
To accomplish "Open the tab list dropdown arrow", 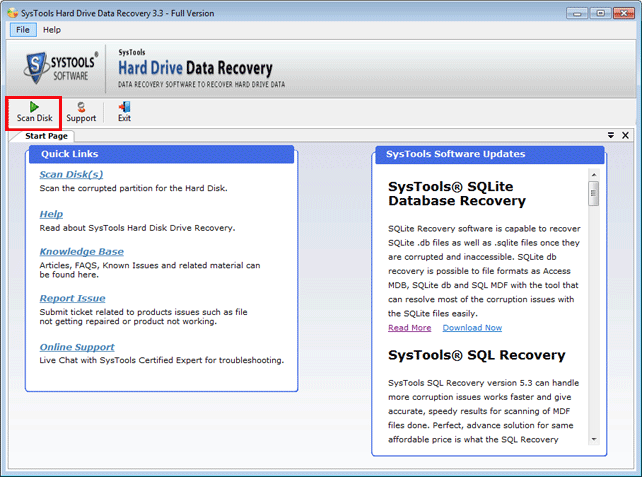I will (x=610, y=135).
